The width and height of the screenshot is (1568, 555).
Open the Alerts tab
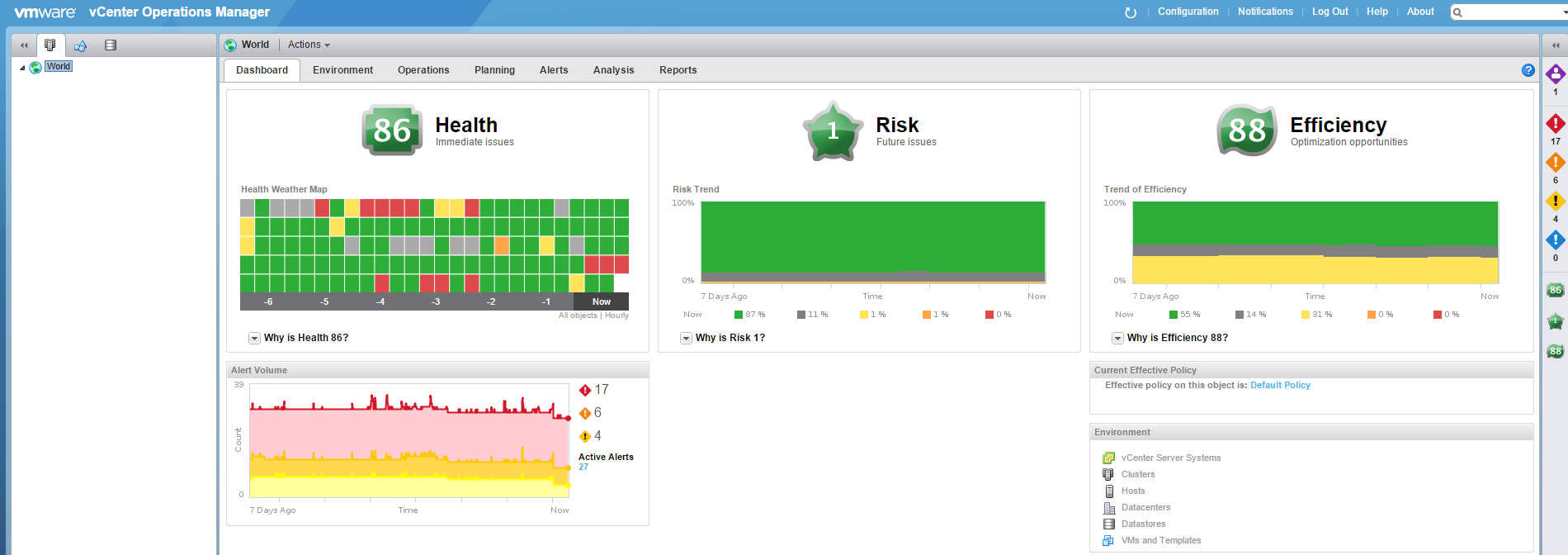(554, 70)
